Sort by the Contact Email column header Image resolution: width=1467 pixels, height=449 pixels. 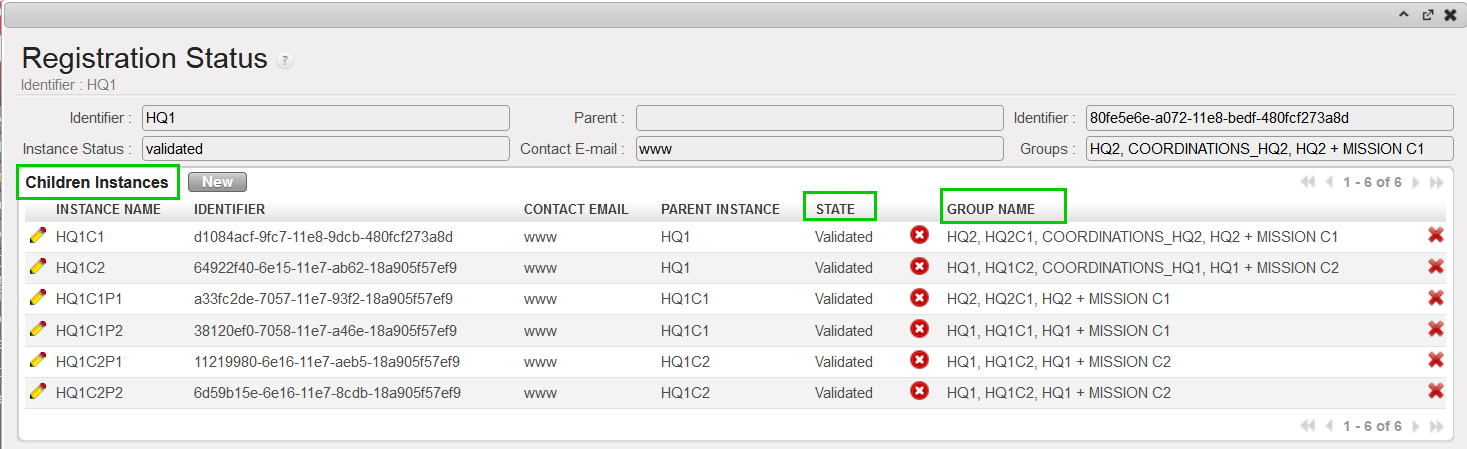[x=576, y=209]
